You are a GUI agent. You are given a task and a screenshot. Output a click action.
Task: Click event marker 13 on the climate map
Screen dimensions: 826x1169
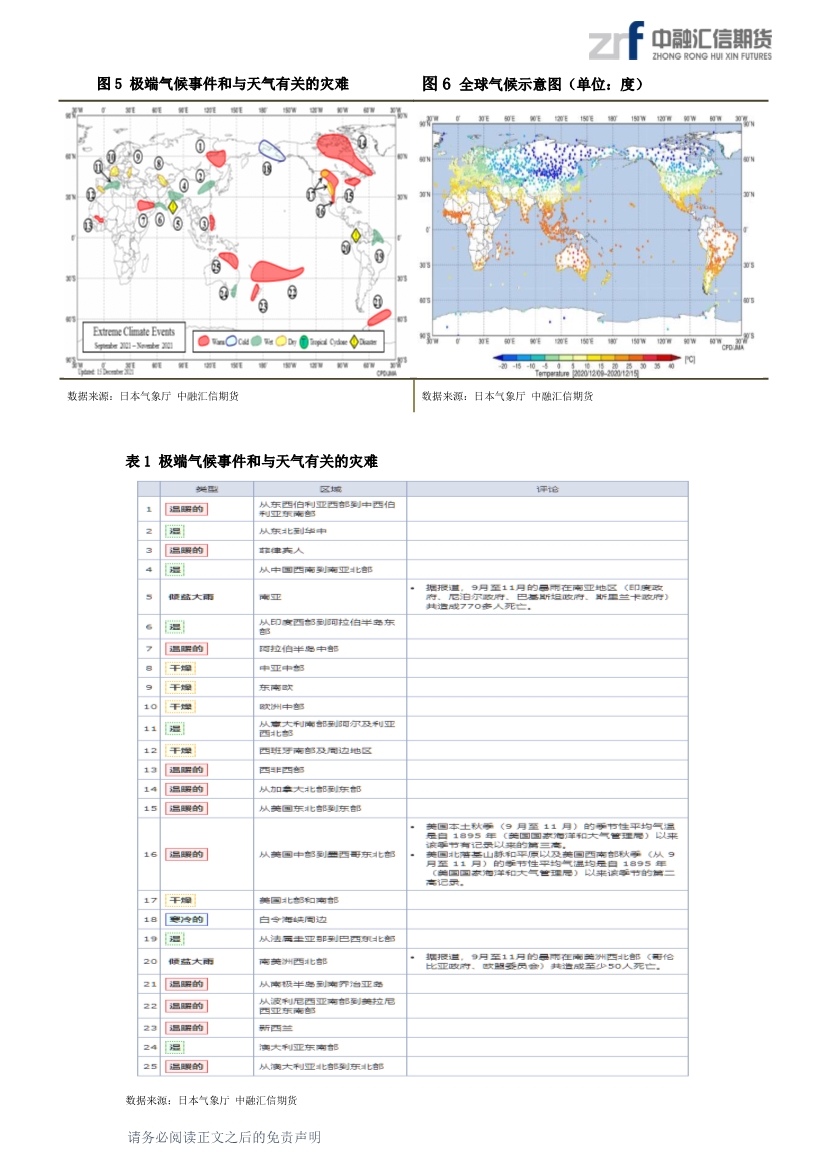click(88, 224)
